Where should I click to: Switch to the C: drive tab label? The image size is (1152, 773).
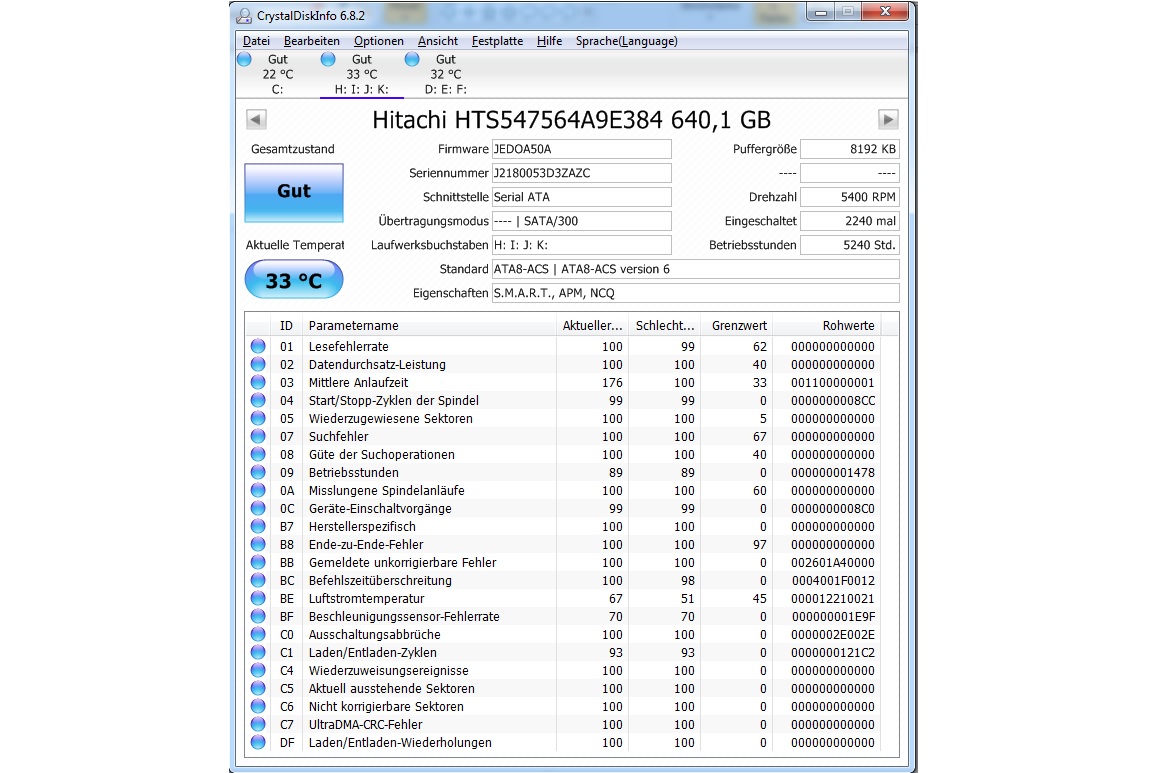278,90
